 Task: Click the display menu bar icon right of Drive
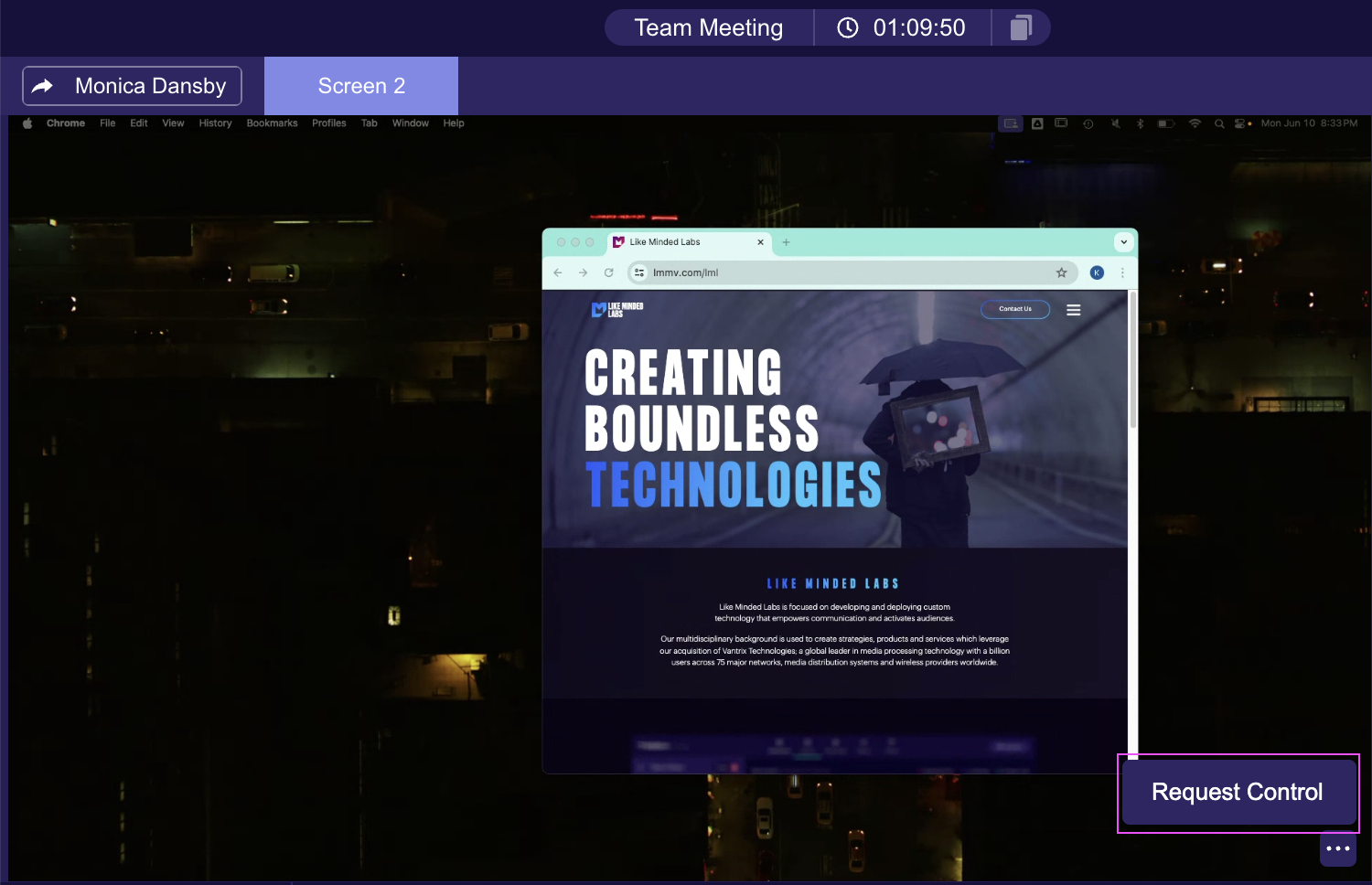point(1061,123)
